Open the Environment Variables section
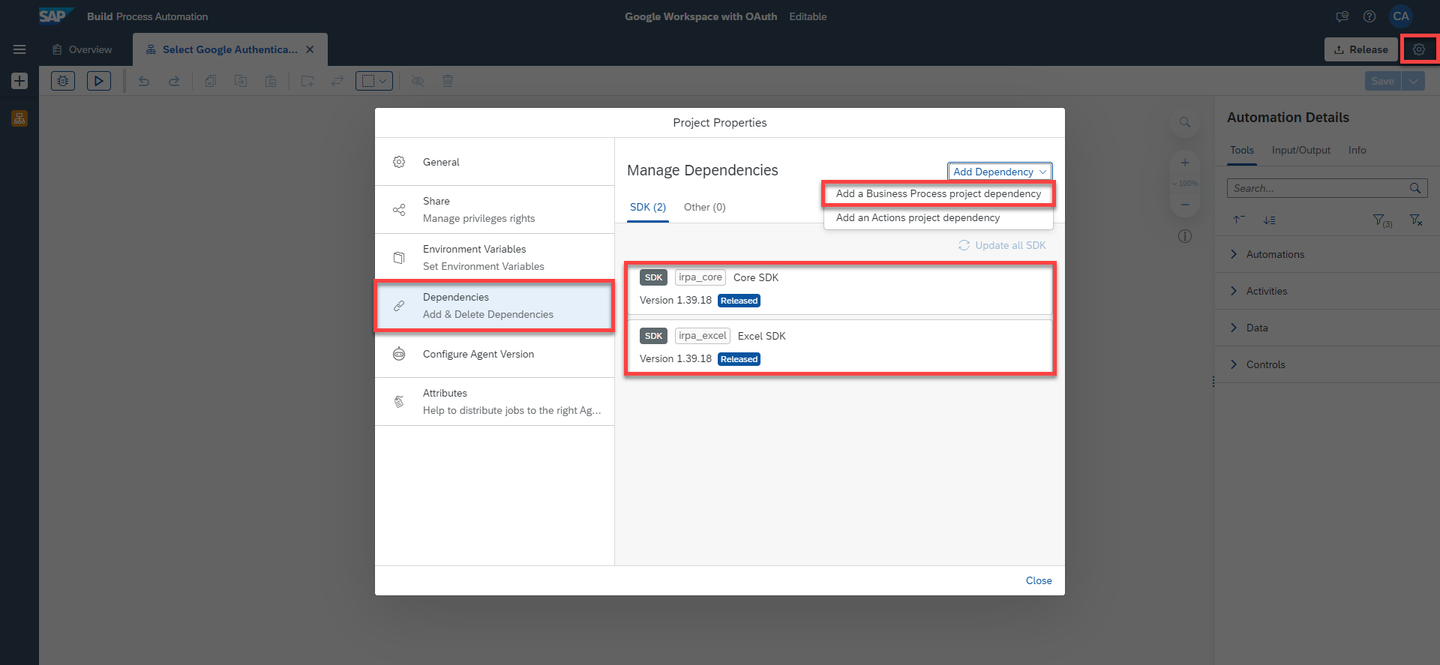 [495, 258]
